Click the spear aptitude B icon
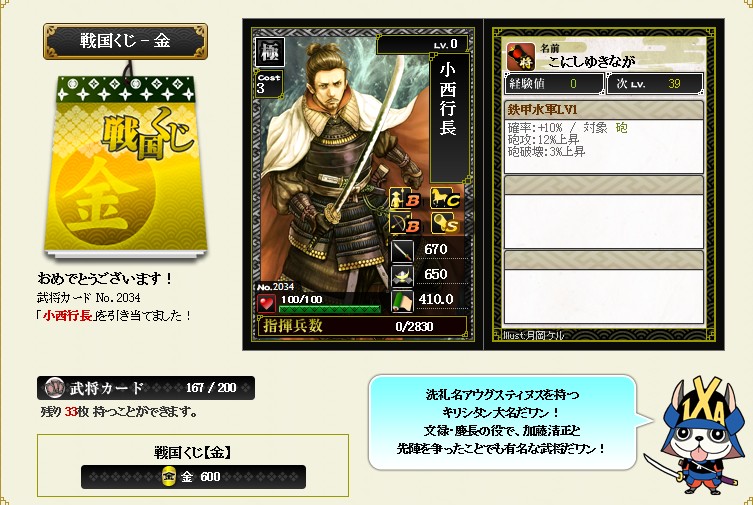This screenshot has height=505, width=753. pyautogui.click(x=405, y=198)
